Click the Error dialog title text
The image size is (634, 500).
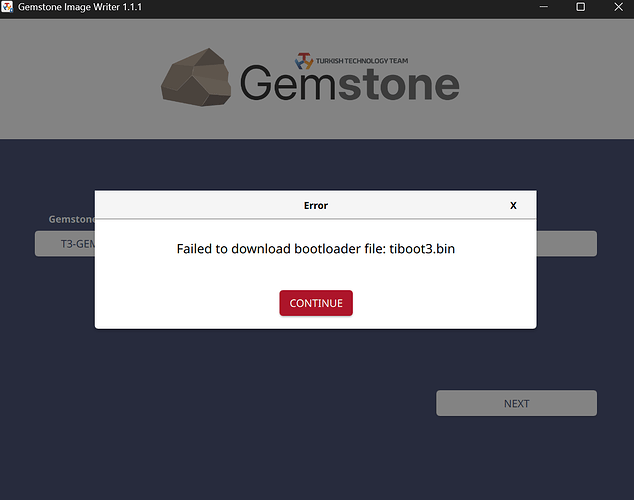[x=316, y=205]
